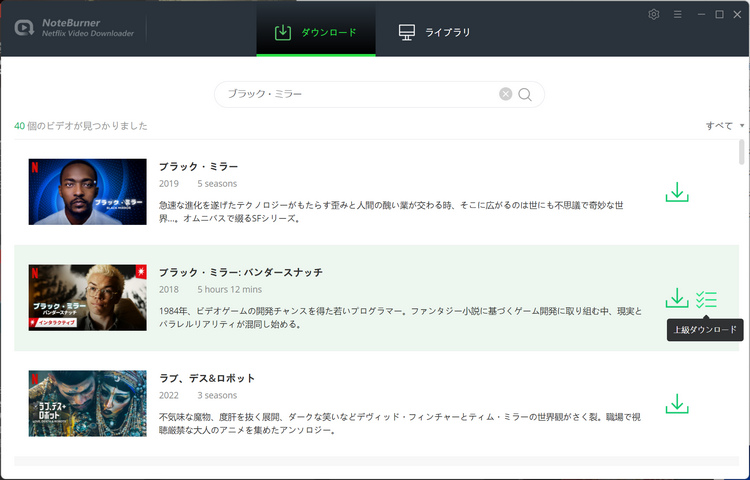Viewport: 750px width, 480px height.
Task: Click the magnifier search icon
Action: click(x=525, y=94)
